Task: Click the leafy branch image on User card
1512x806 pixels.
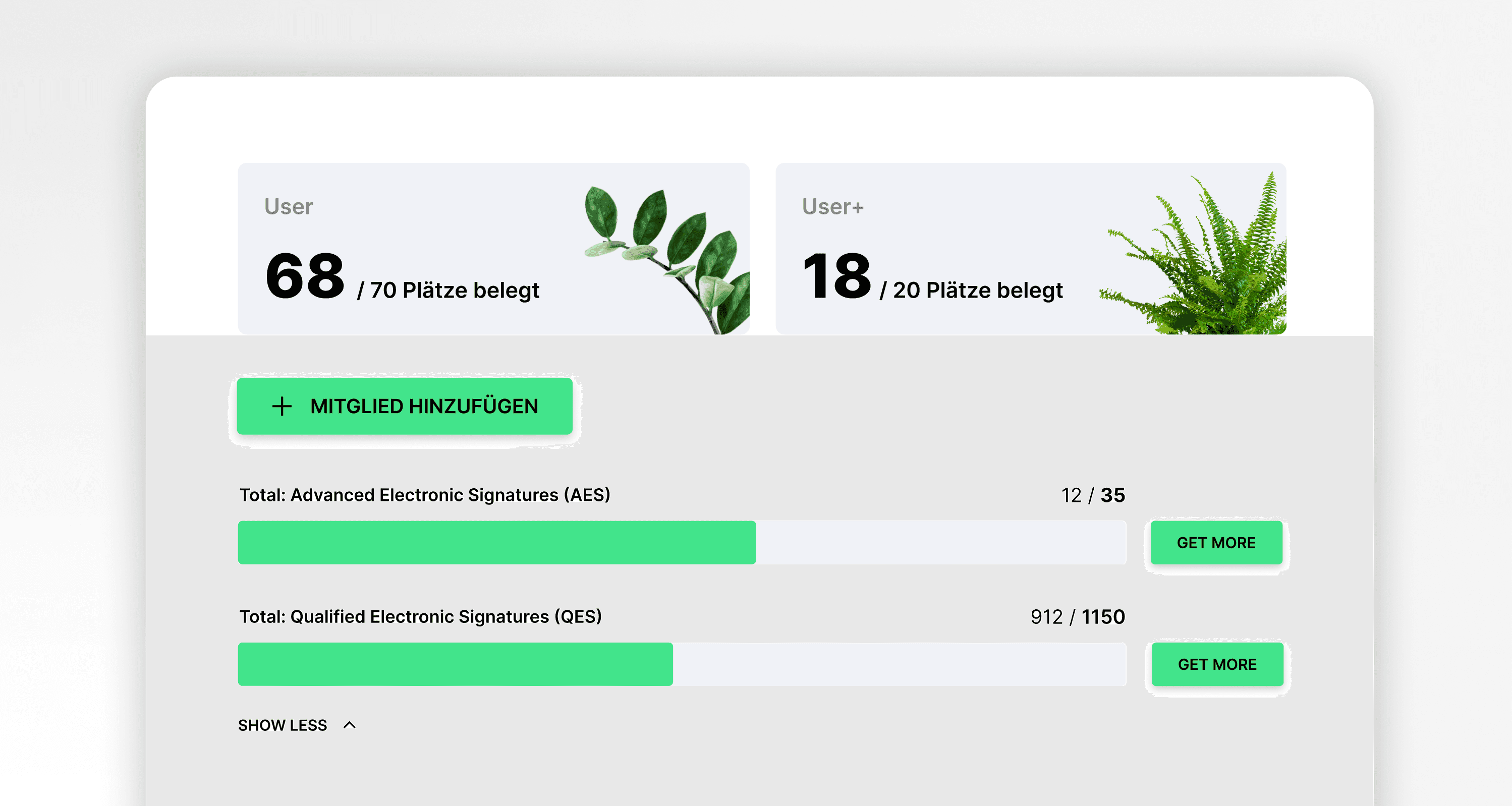Action: (x=667, y=260)
